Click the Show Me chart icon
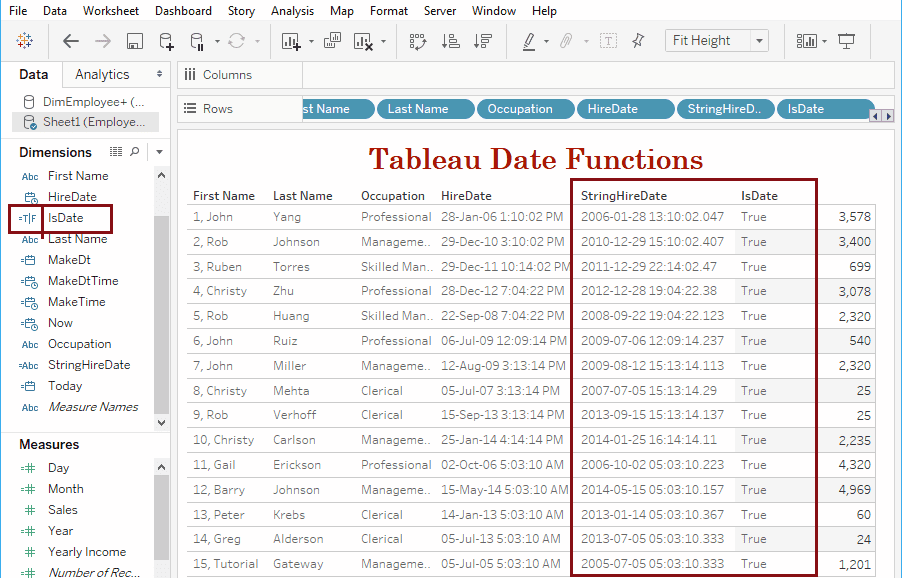The height and width of the screenshot is (578, 902). (807, 41)
